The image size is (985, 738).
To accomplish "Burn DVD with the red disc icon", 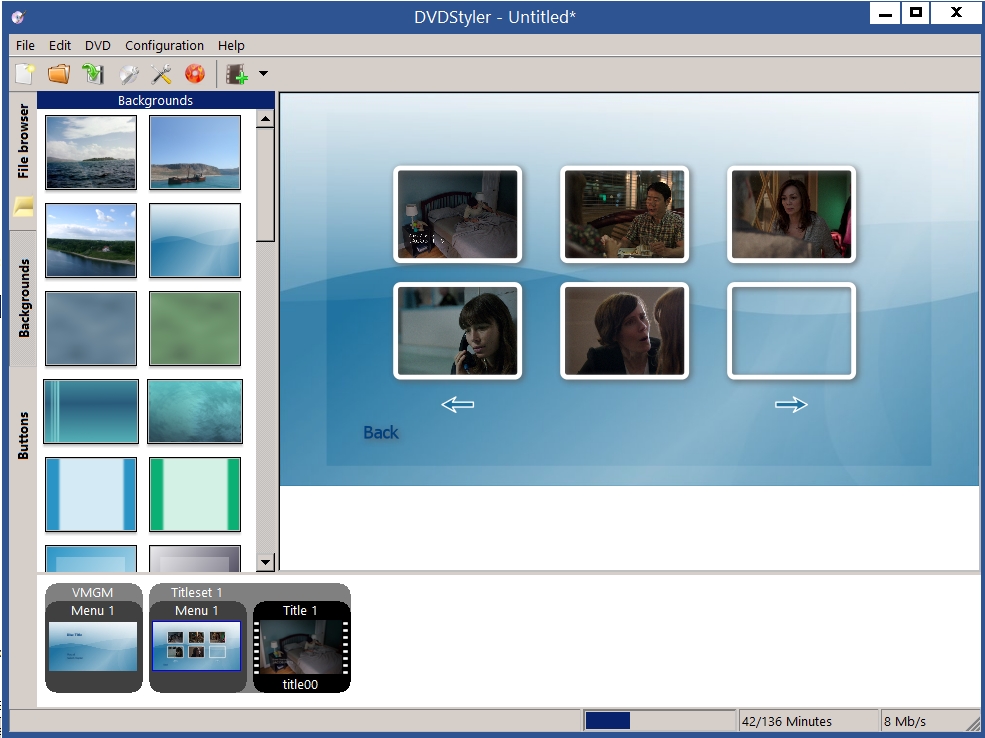I will coord(195,73).
